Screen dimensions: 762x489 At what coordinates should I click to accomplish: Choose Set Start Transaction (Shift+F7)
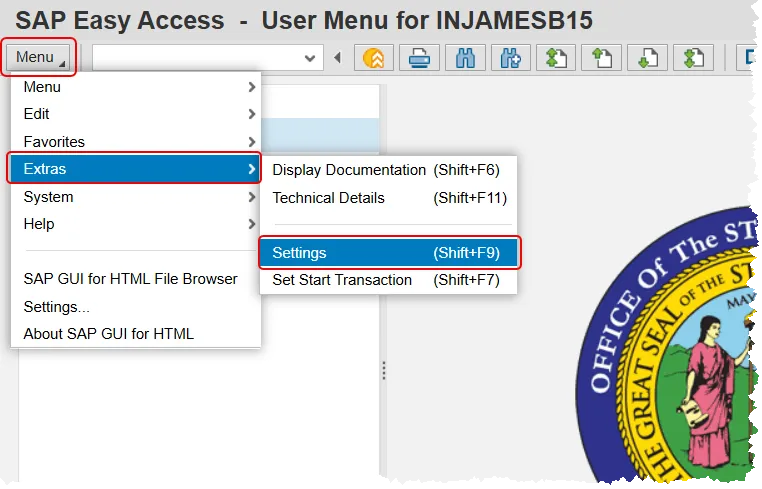tap(388, 280)
